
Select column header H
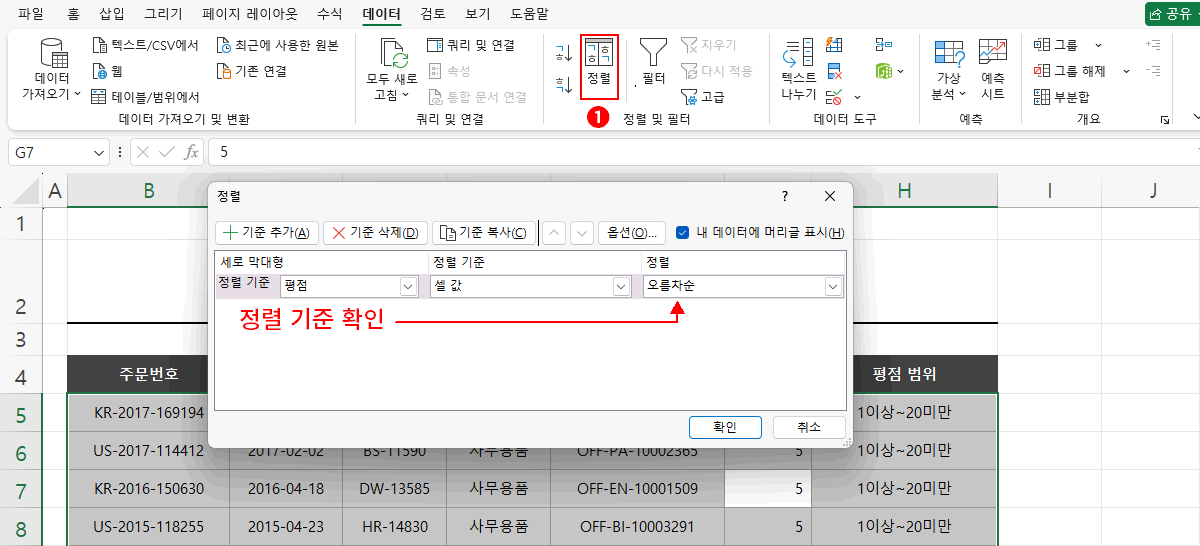[x=904, y=190]
